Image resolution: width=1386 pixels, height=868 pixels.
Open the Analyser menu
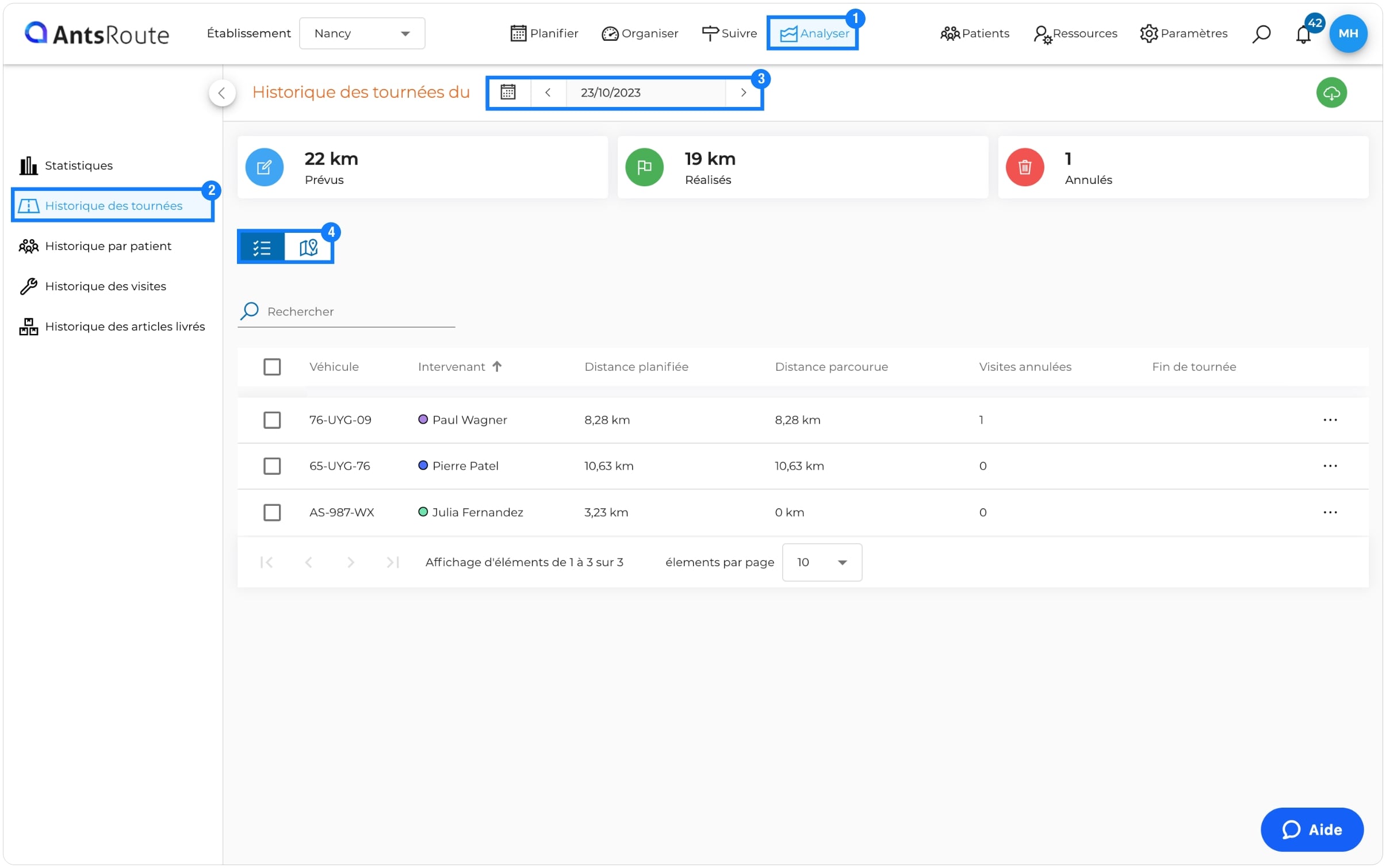point(813,33)
